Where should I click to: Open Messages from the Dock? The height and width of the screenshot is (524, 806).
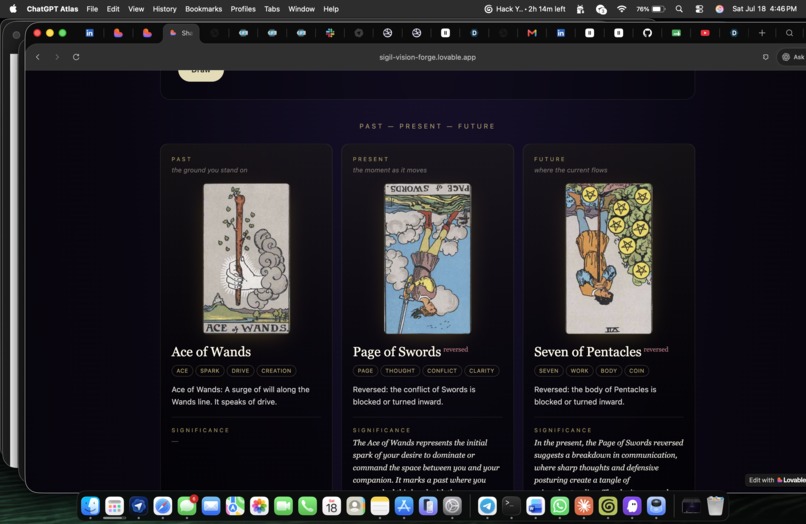point(187,506)
